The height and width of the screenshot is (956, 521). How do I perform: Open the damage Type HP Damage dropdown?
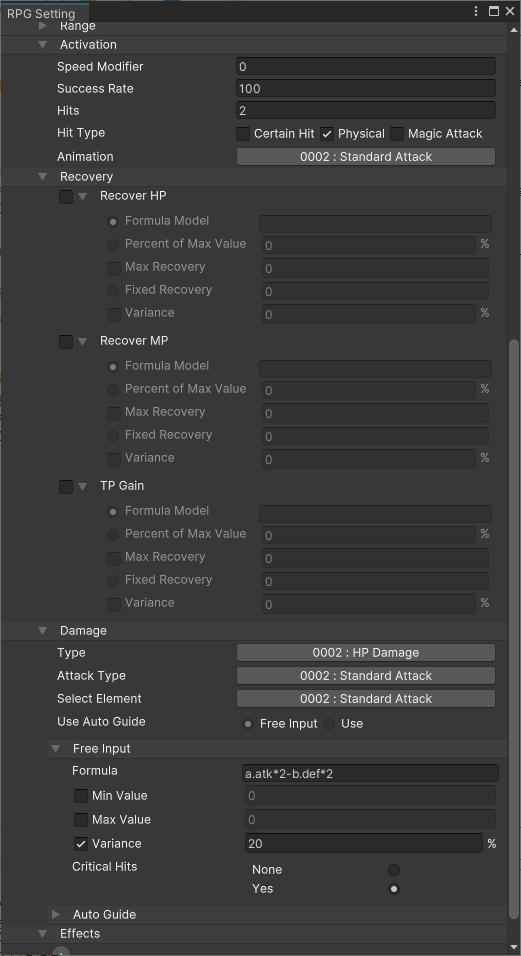click(366, 653)
